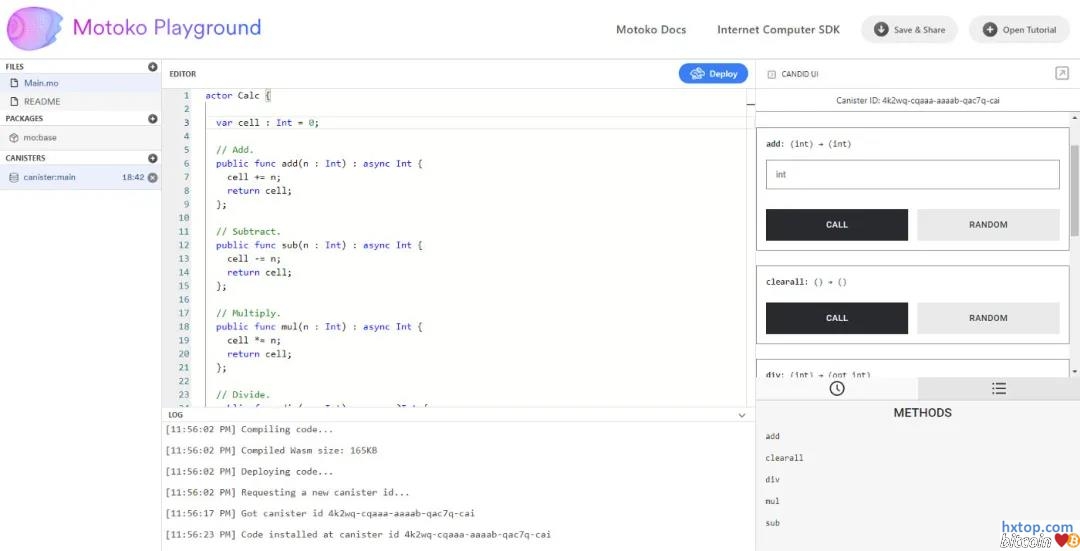Viewport: 1080px width, 551px height.
Task: Focus the int input for add method
Action: pos(912,175)
